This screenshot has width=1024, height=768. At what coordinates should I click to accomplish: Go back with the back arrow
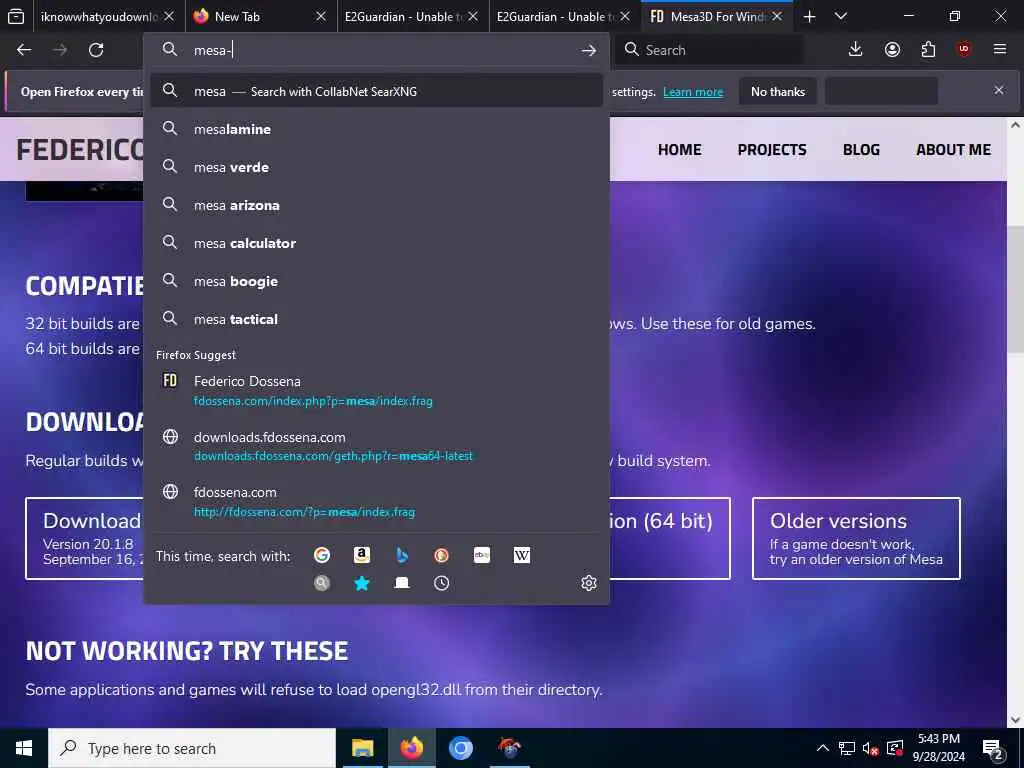pyautogui.click(x=24, y=50)
